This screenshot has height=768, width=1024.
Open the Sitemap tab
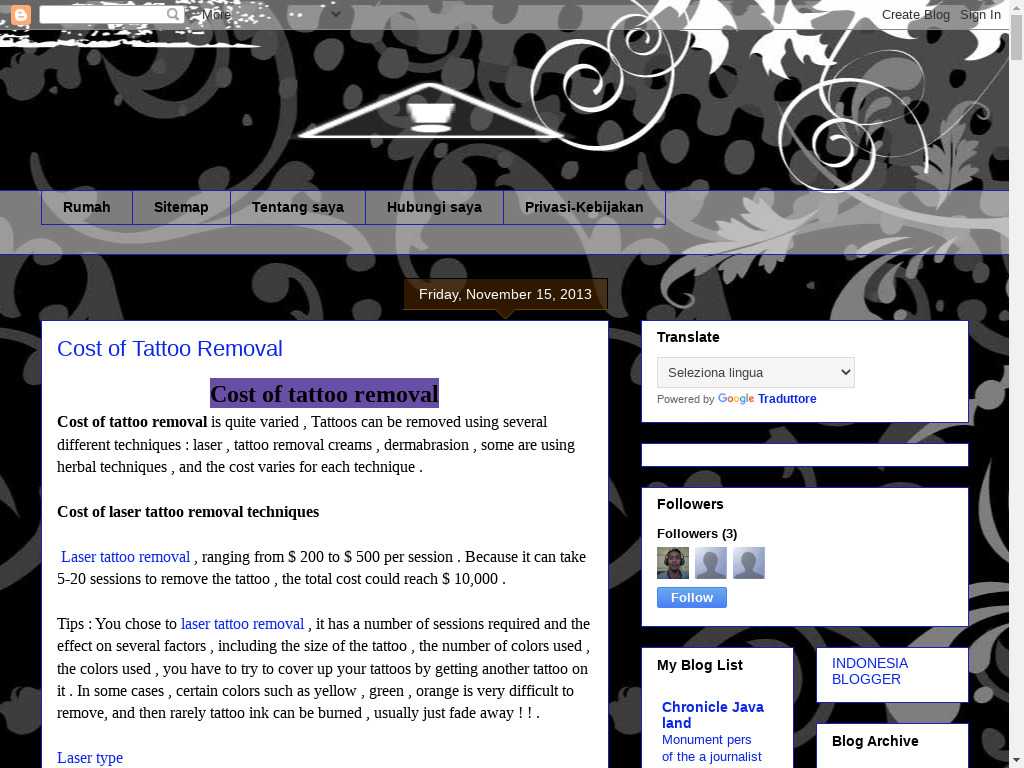click(x=181, y=208)
